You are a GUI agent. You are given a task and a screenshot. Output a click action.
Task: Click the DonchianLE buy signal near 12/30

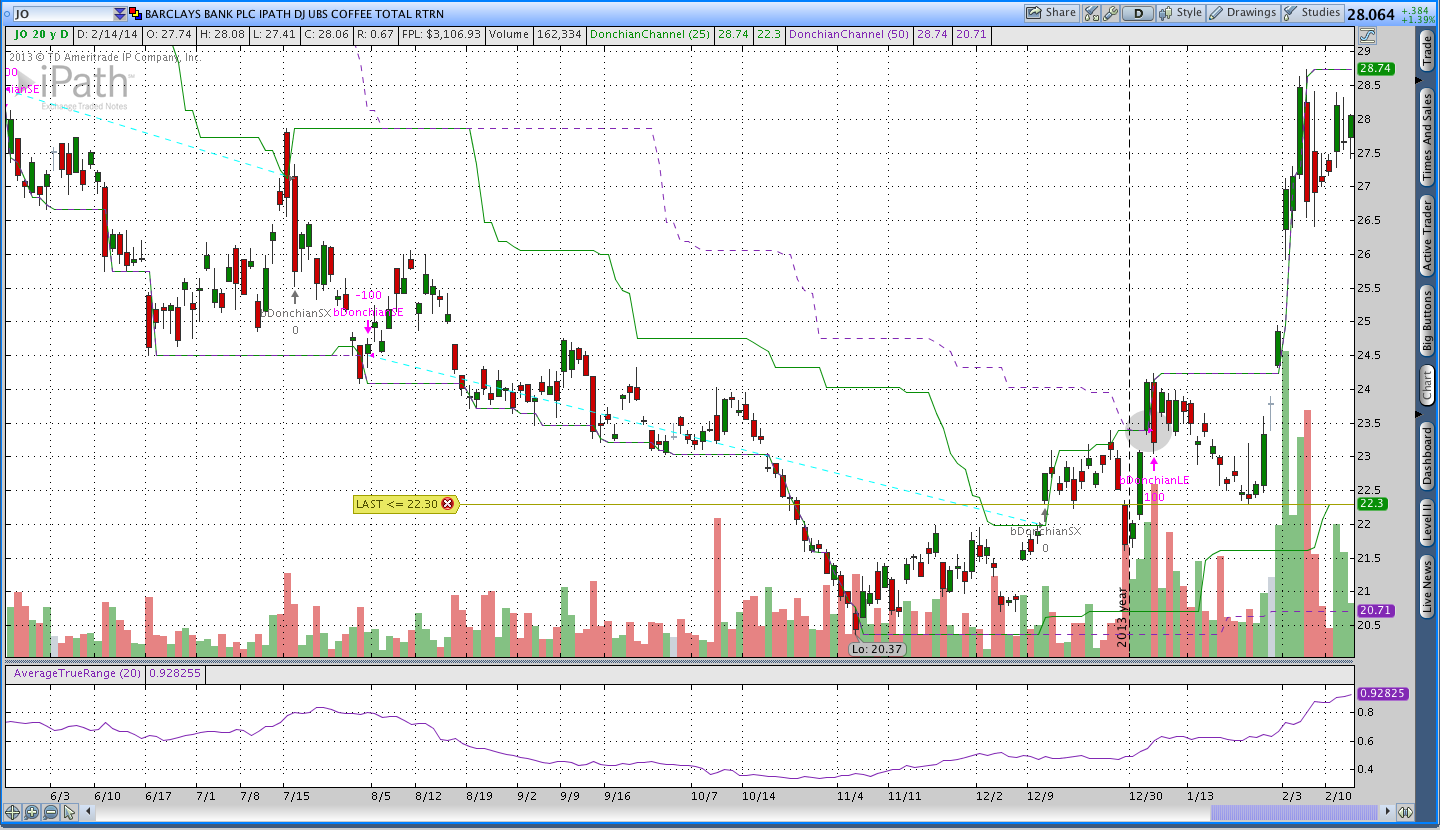[1155, 480]
